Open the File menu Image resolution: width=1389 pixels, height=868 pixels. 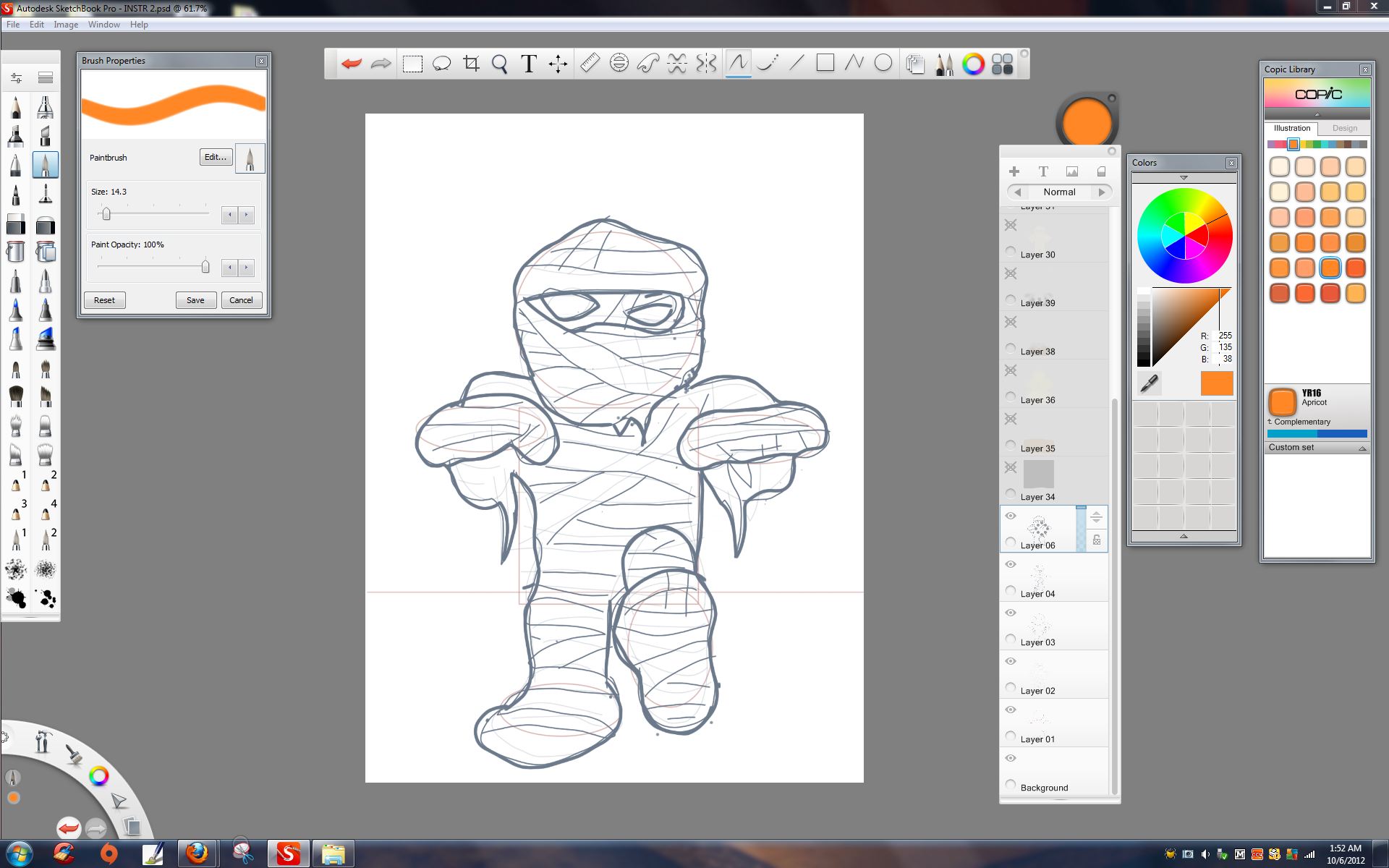[13, 25]
